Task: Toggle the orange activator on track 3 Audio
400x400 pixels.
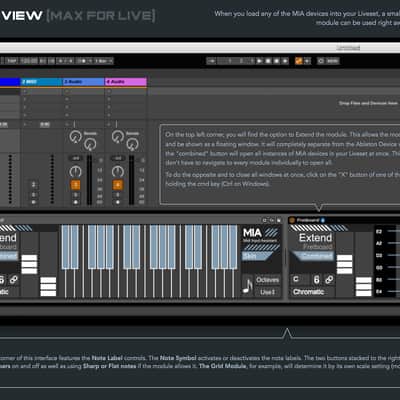Action: (76, 185)
